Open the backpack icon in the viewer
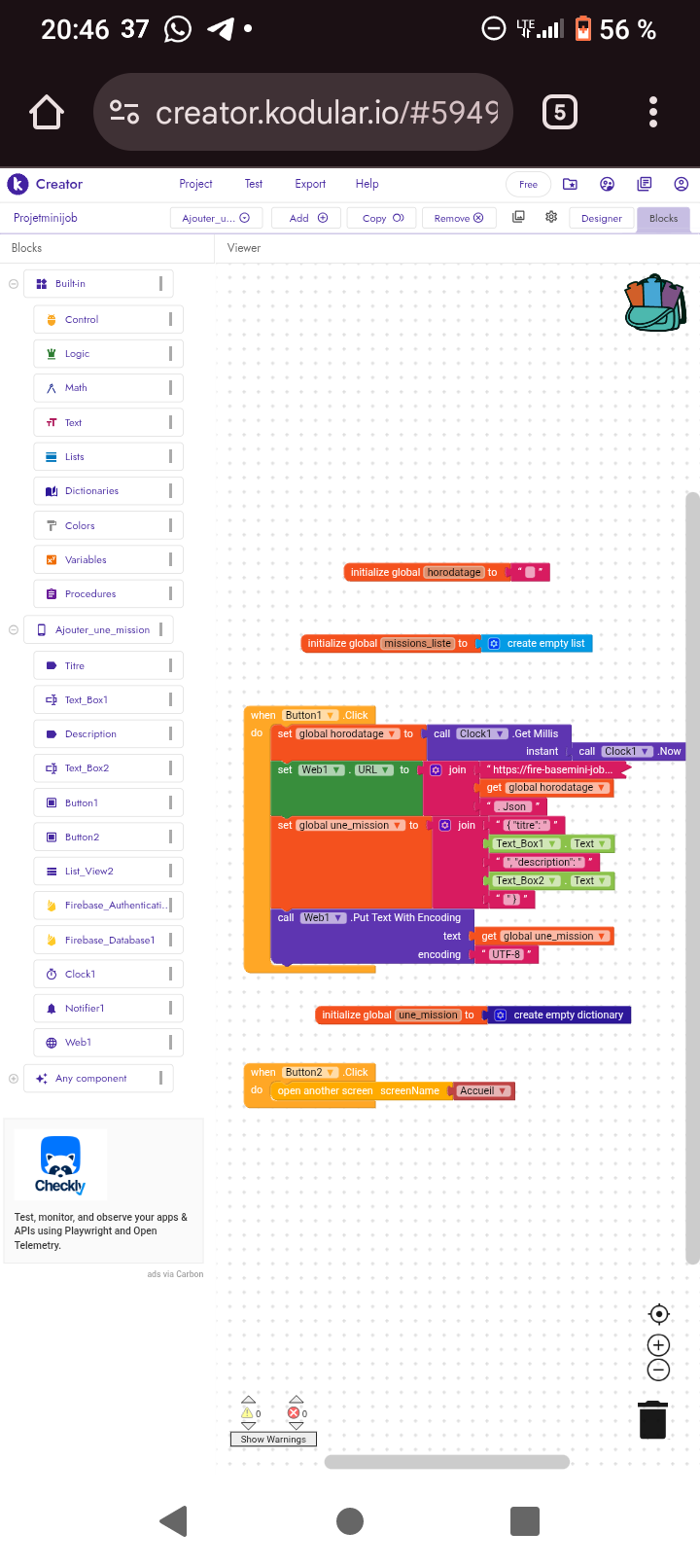This screenshot has height=1568, width=700. tap(655, 303)
